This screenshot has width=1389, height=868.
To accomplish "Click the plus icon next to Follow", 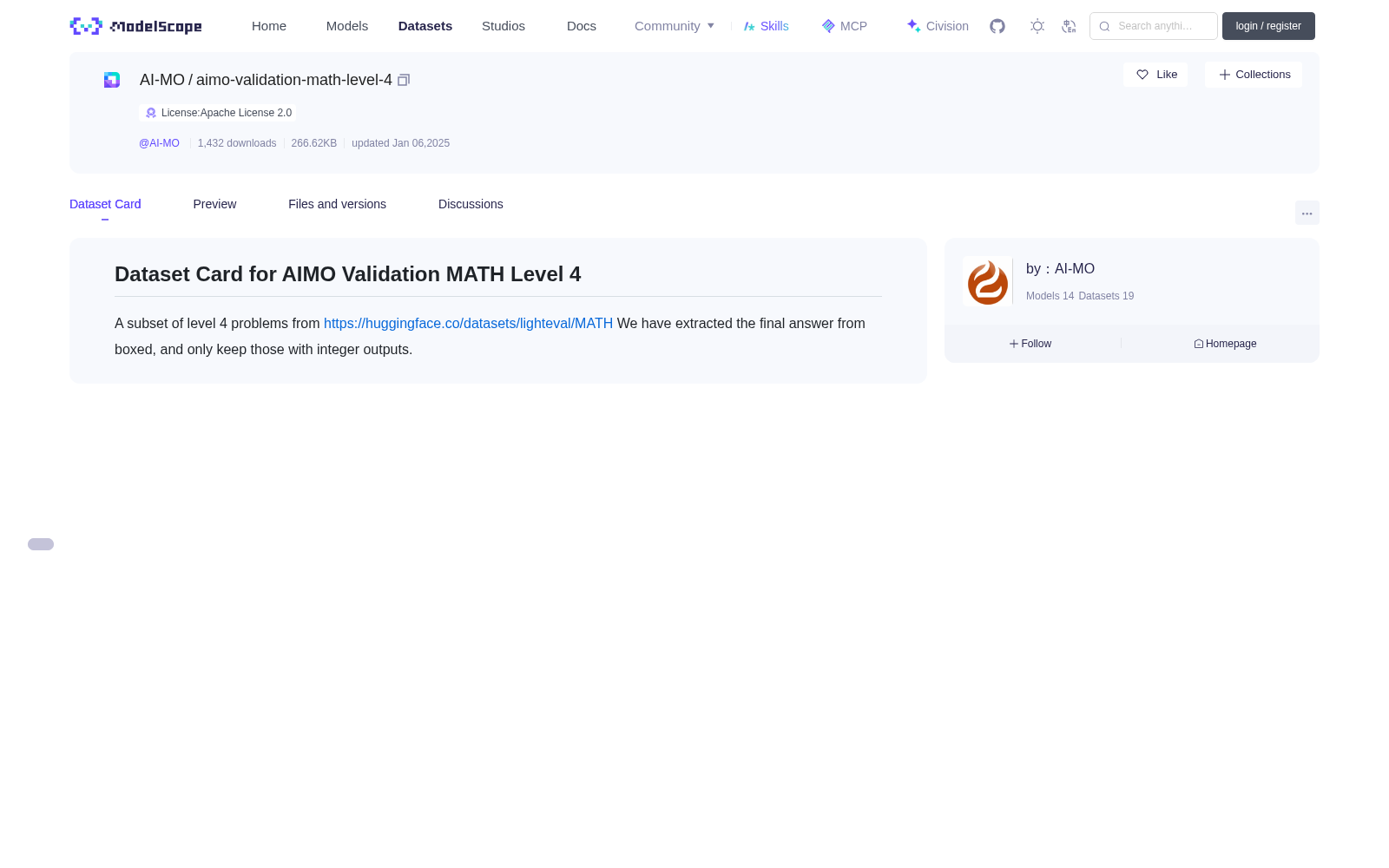I will 1014,344.
